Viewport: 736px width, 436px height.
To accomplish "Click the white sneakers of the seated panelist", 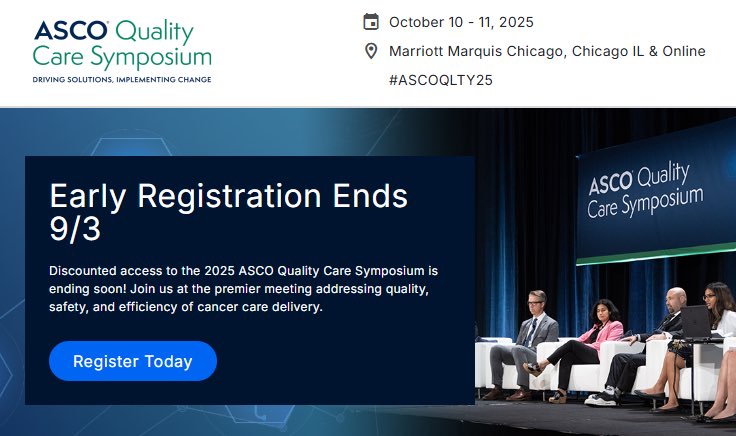I will [601, 397].
